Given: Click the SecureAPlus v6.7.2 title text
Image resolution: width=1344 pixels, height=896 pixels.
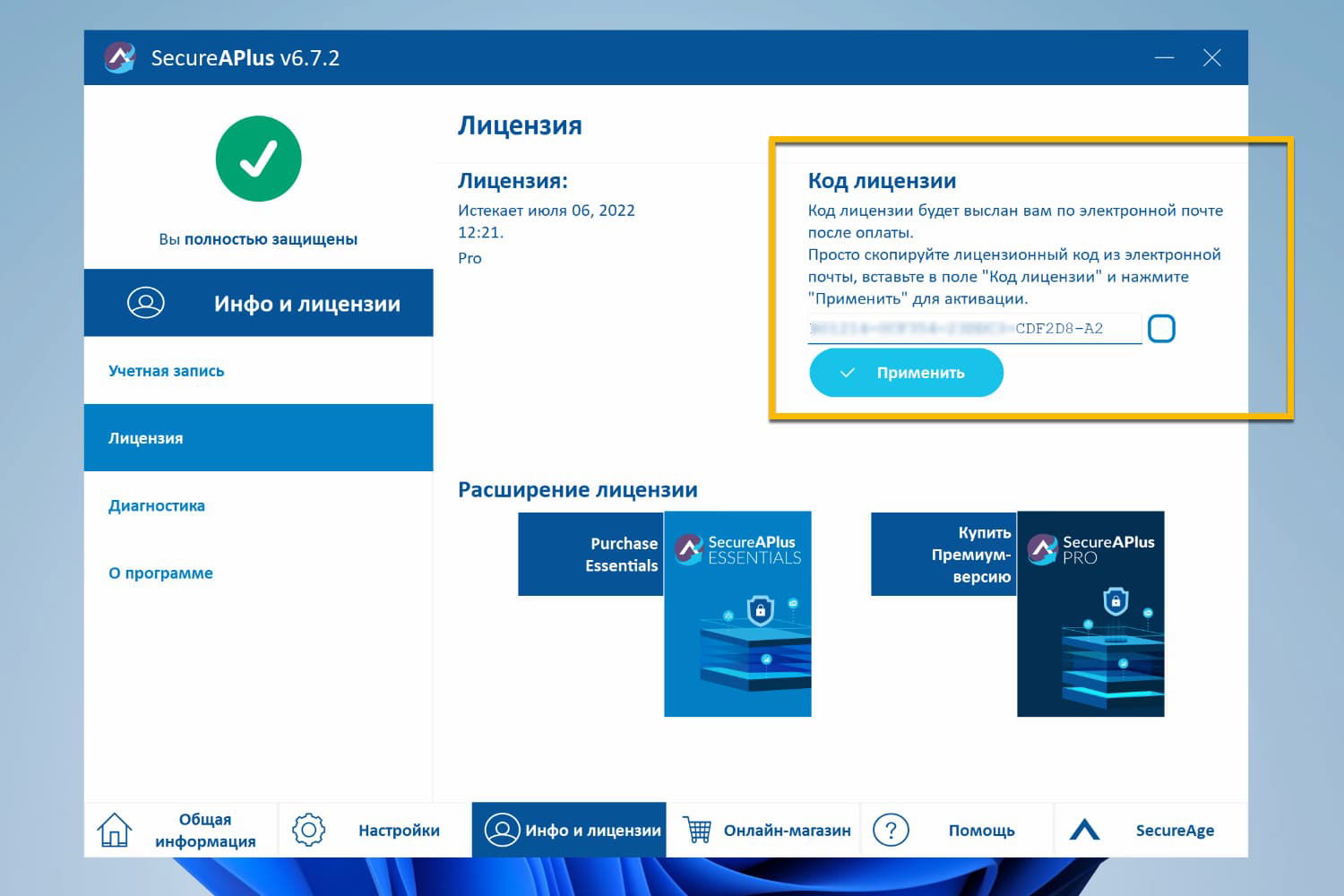Looking at the screenshot, I should coord(246,58).
